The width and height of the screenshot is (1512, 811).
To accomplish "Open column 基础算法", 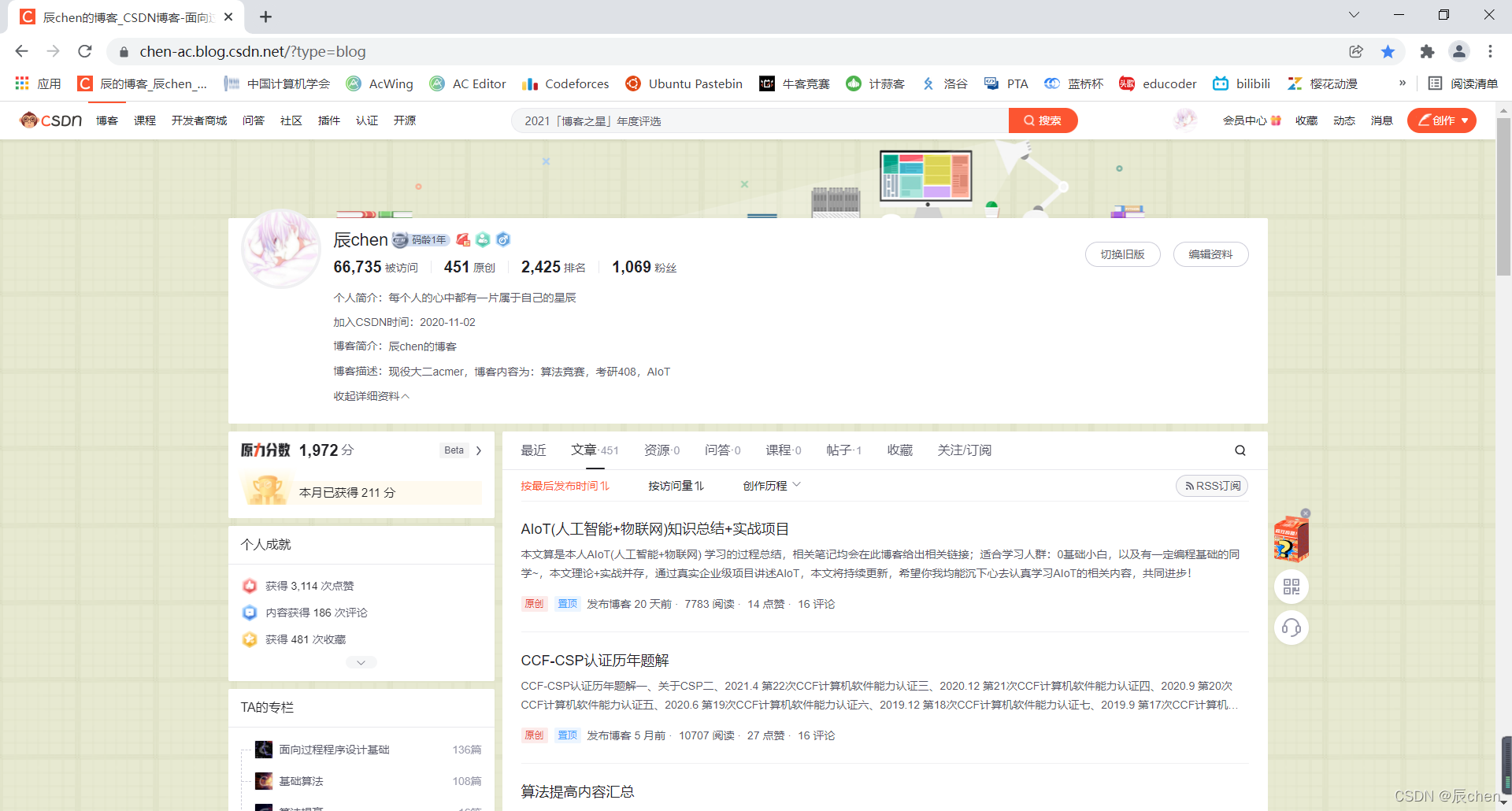I will tap(301, 781).
